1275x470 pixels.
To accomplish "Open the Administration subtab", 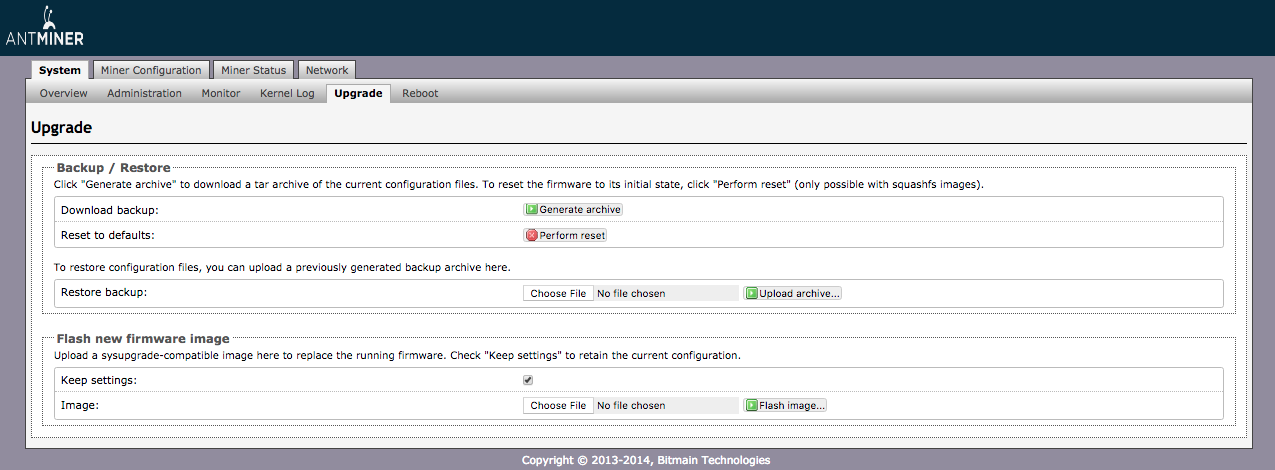I will tap(144, 93).
